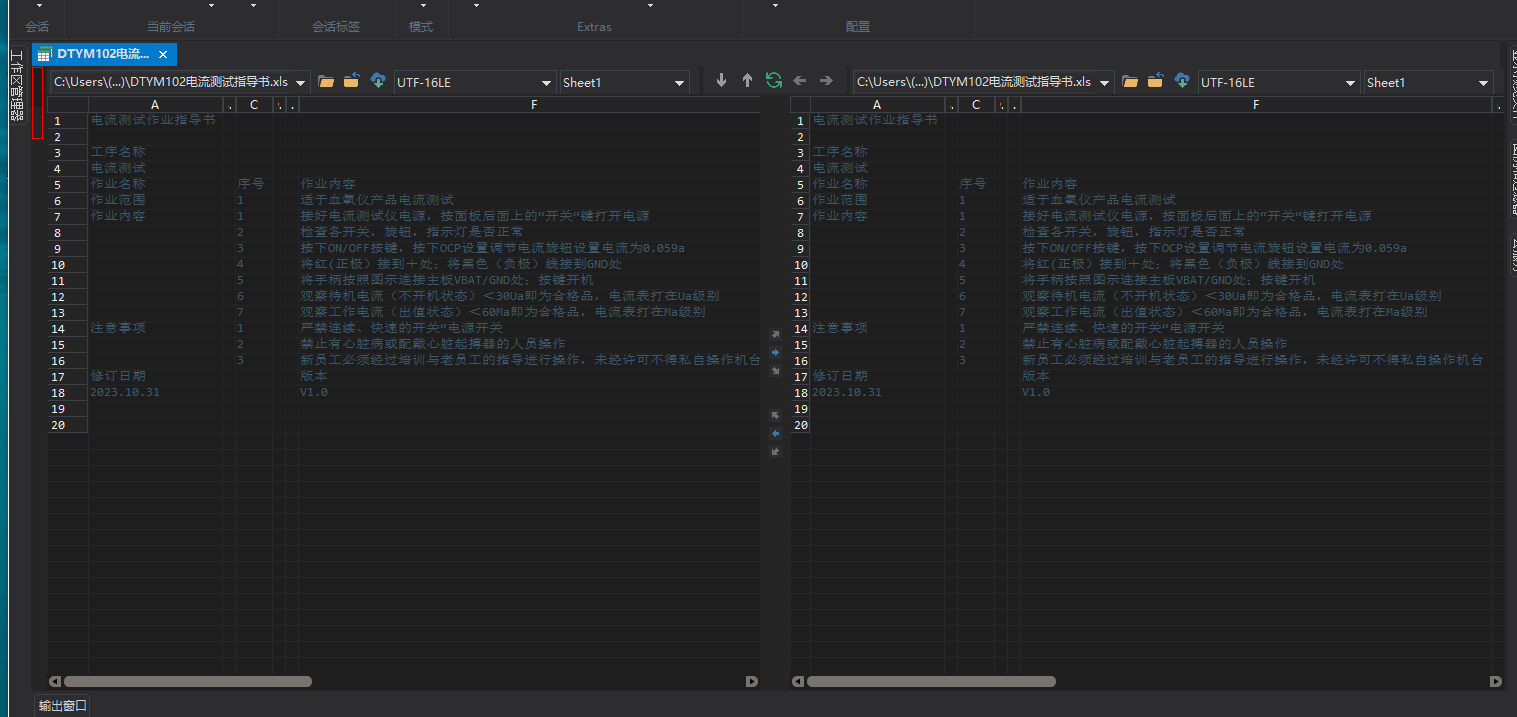Close the DTYM102 session tab
Viewport: 1517px width, 717px height.
pos(163,54)
